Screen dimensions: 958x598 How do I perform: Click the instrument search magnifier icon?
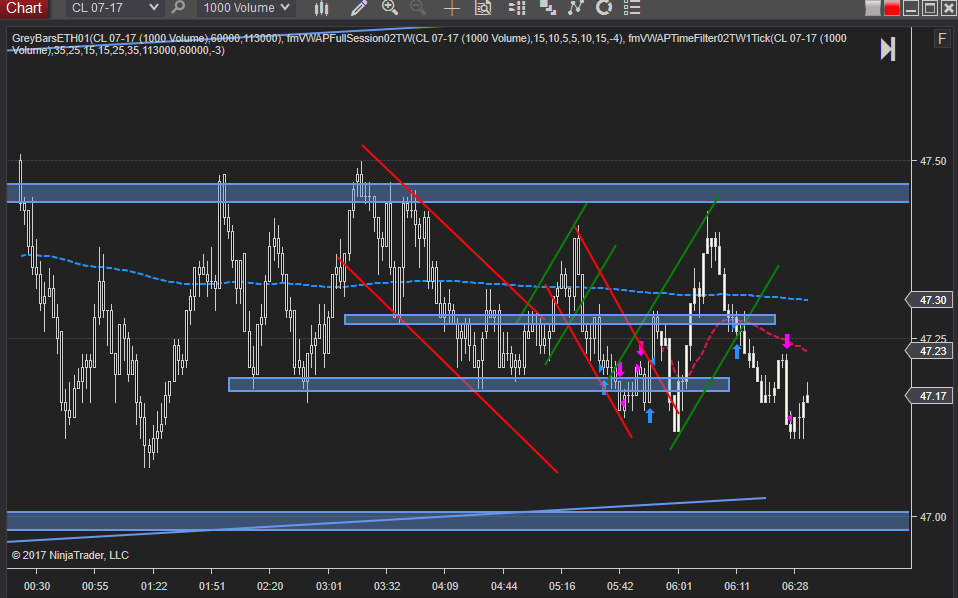tap(178, 8)
